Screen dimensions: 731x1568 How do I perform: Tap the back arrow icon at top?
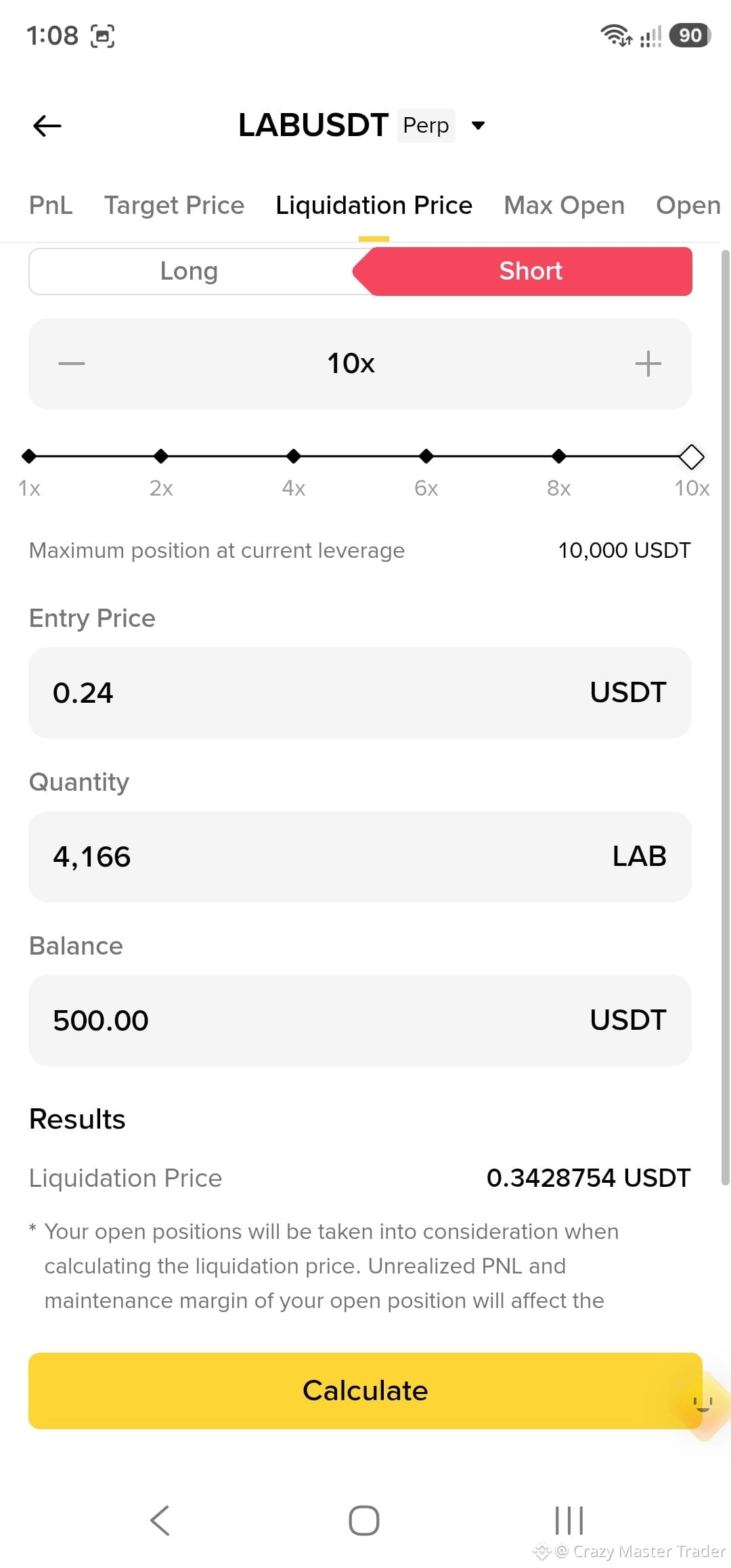[47, 125]
